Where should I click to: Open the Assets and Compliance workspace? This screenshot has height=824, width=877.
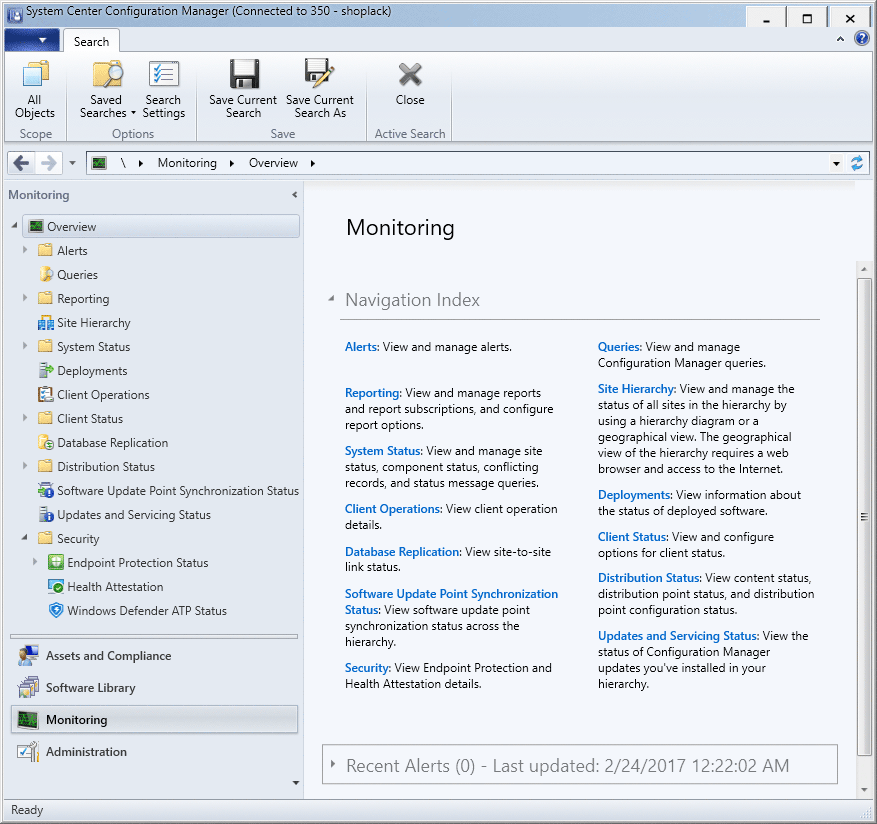154,656
